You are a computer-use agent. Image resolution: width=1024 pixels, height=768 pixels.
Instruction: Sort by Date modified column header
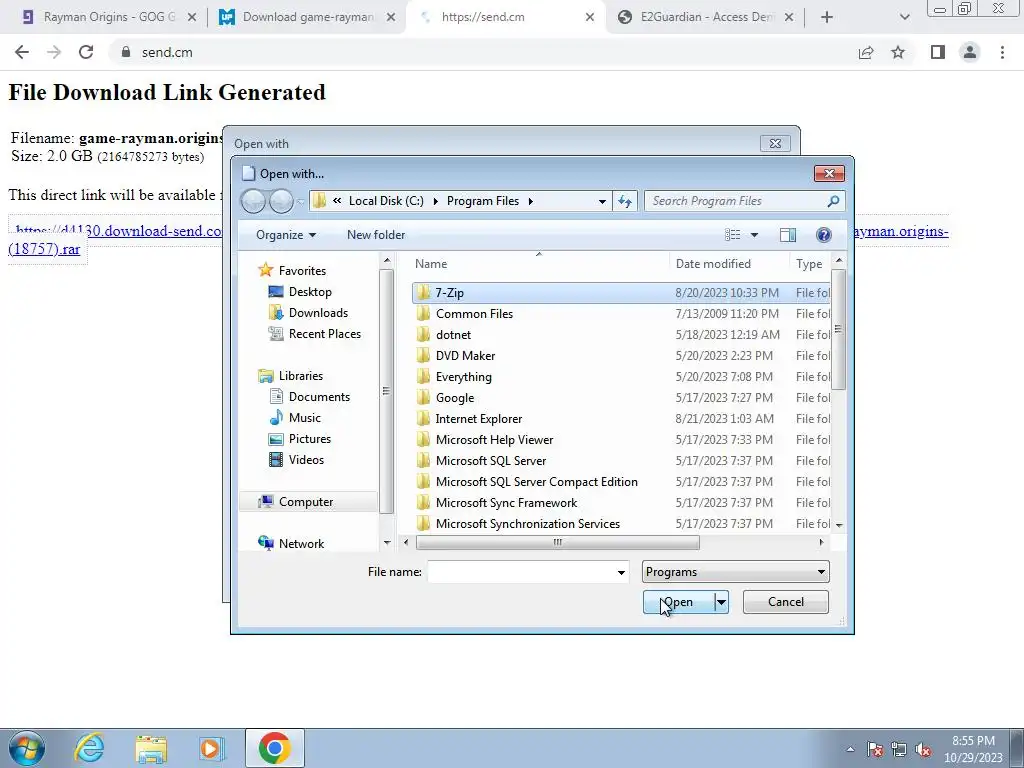click(x=729, y=264)
